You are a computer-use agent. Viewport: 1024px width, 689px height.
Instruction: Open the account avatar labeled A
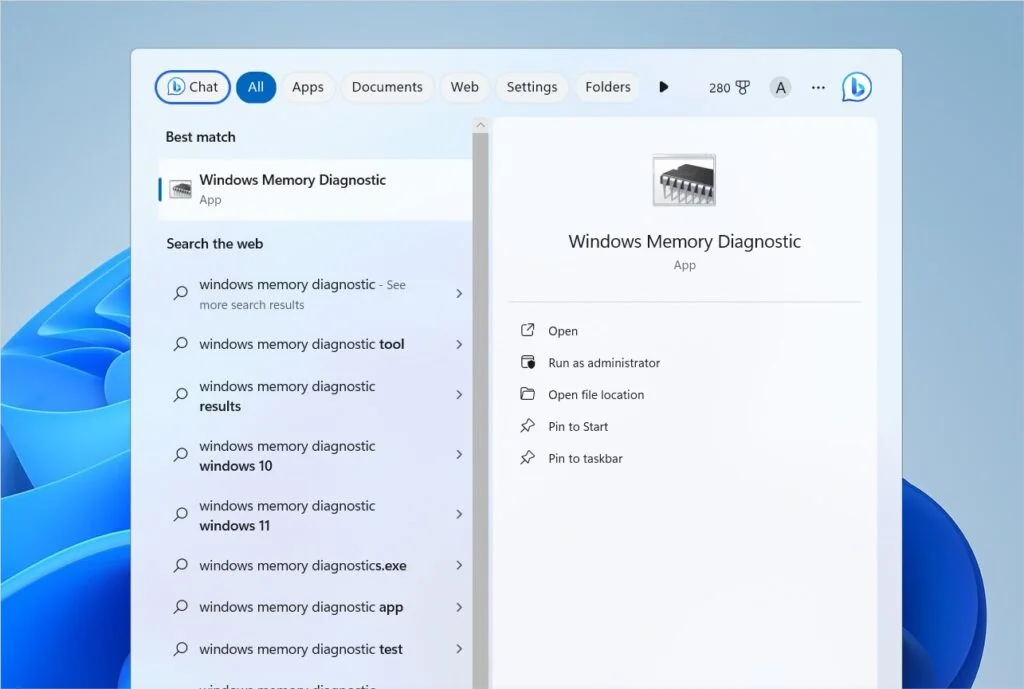click(x=780, y=88)
